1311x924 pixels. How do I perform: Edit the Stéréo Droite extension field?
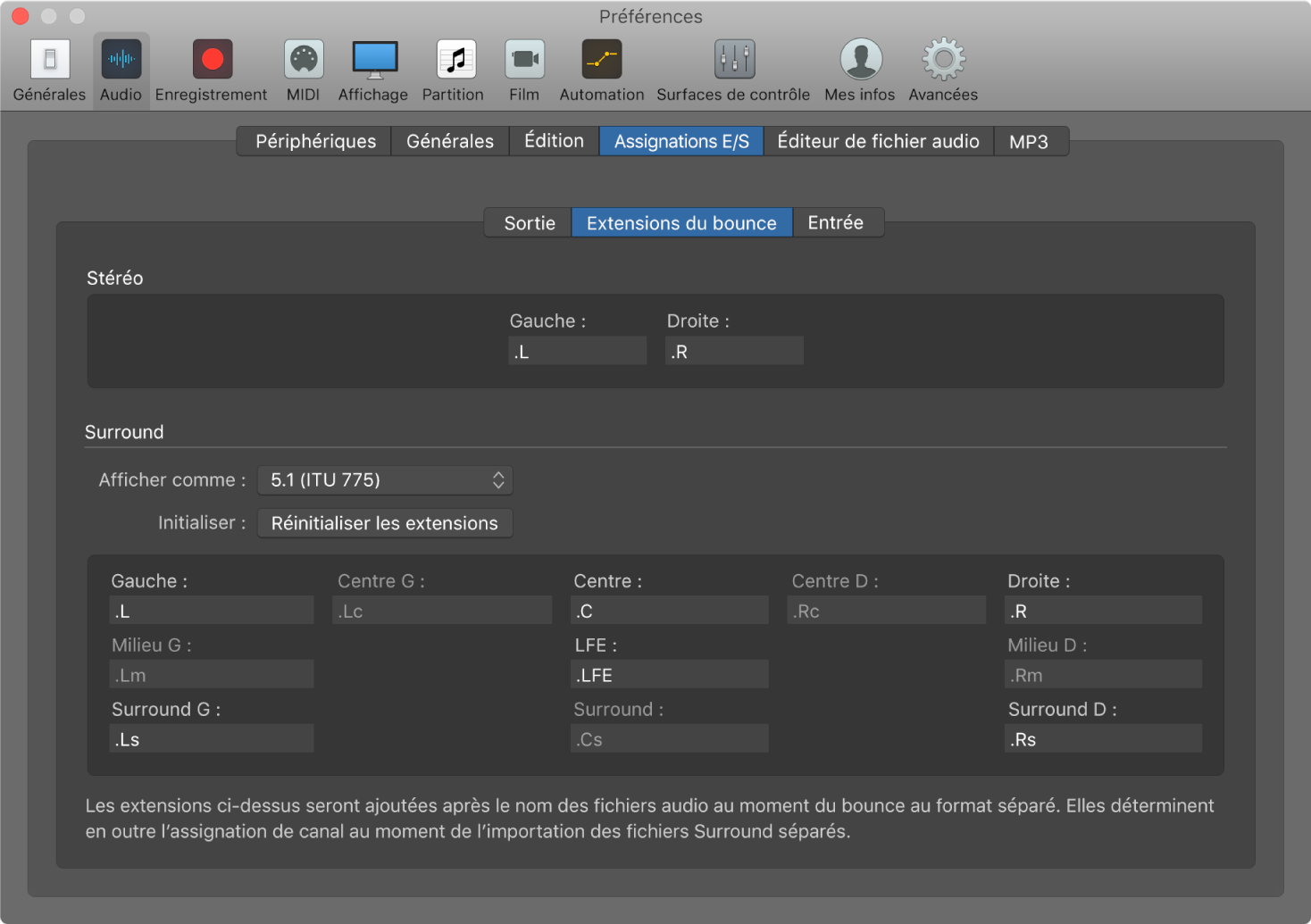pos(735,351)
